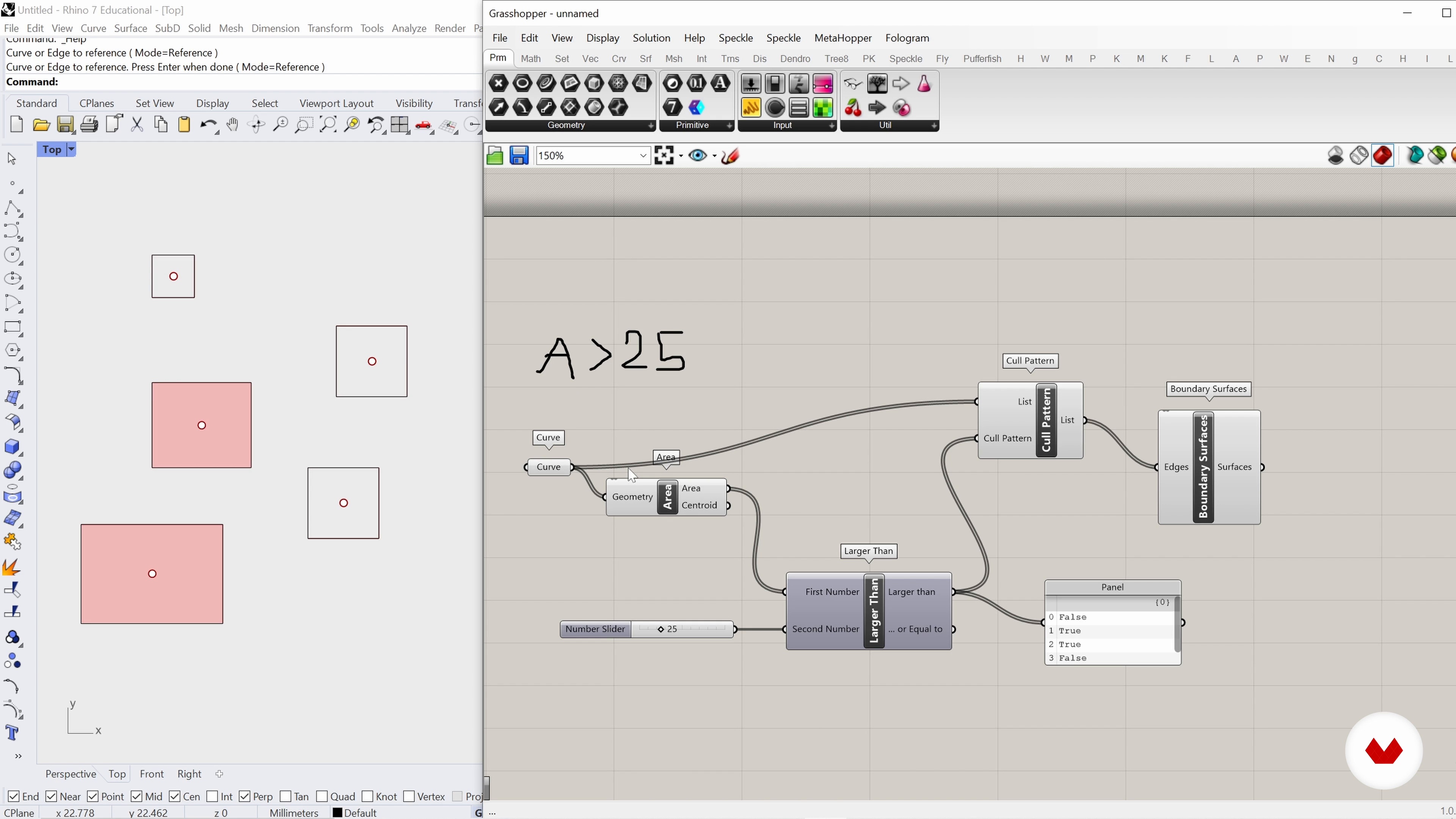The height and width of the screenshot is (819, 1456).
Task: Select the Rectangle tool in Rhino sidebar
Action: coord(13,327)
